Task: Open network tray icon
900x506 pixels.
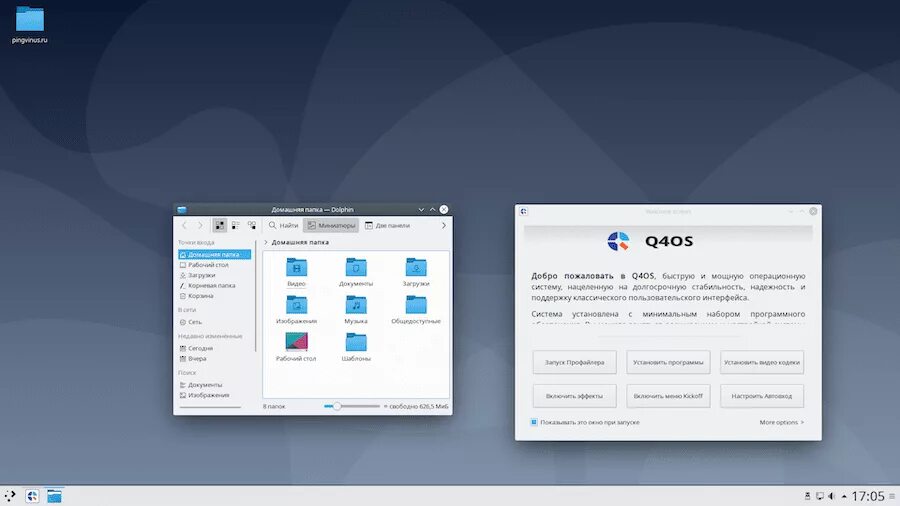Action: pos(820,496)
